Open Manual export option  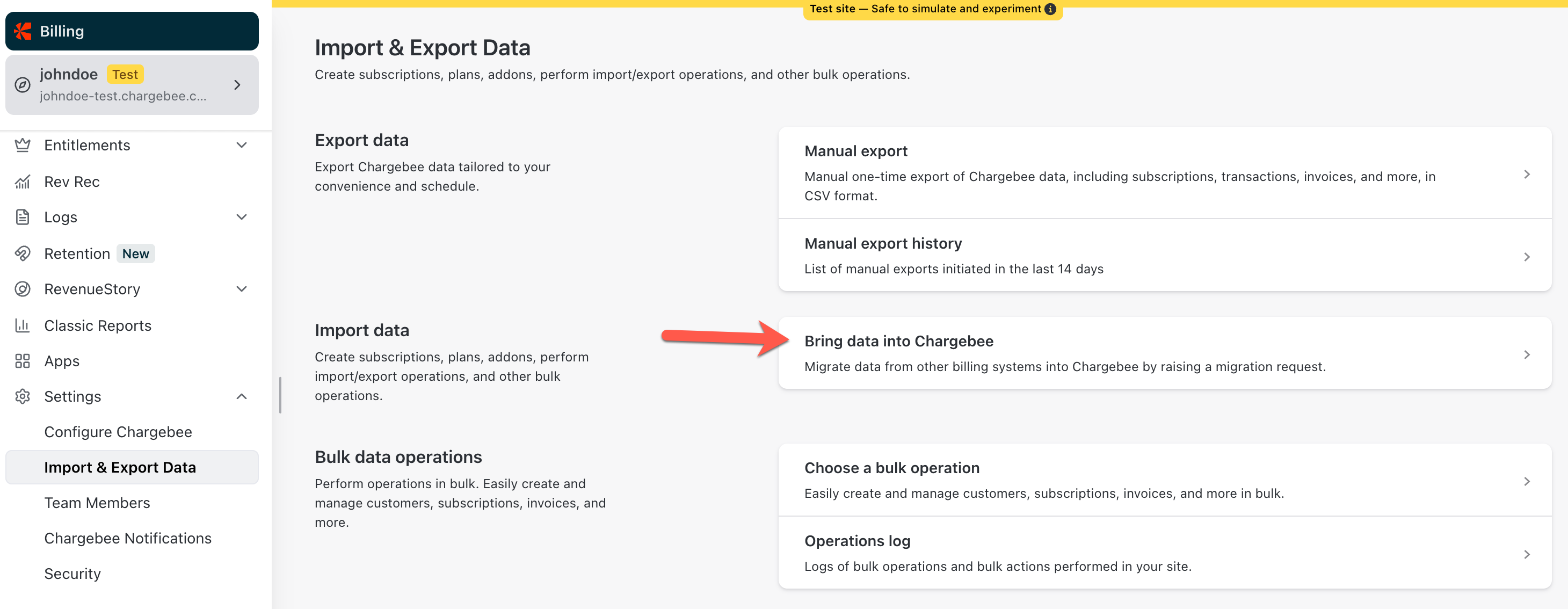coord(1164,173)
